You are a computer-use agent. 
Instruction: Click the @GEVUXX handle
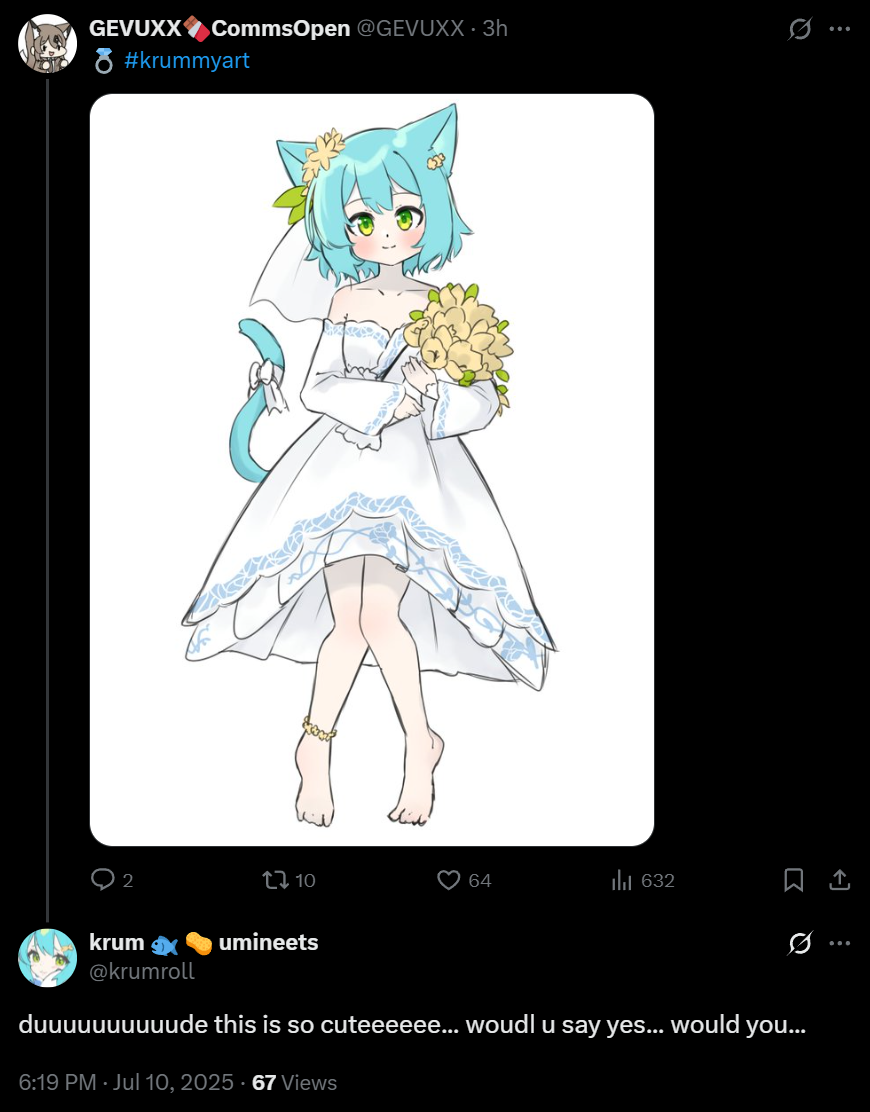pos(410,28)
